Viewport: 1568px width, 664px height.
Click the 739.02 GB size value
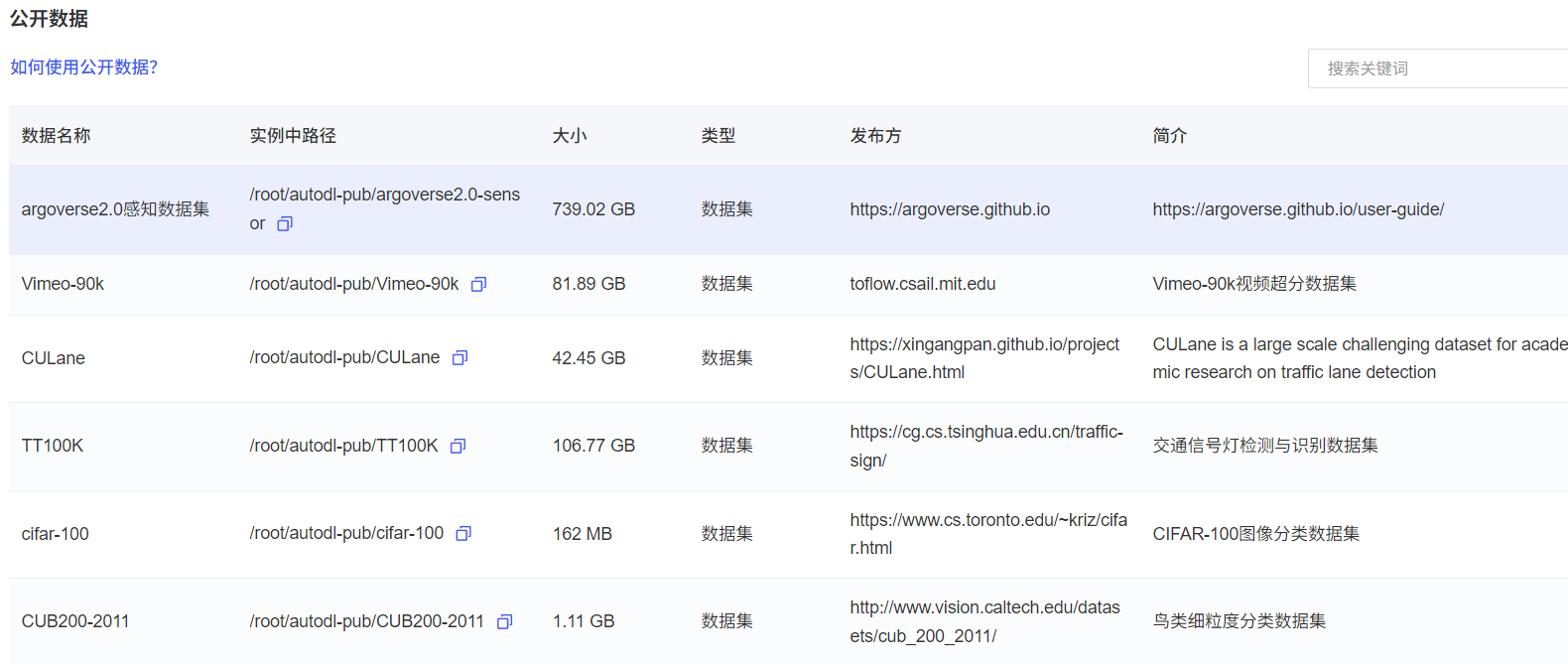593,209
